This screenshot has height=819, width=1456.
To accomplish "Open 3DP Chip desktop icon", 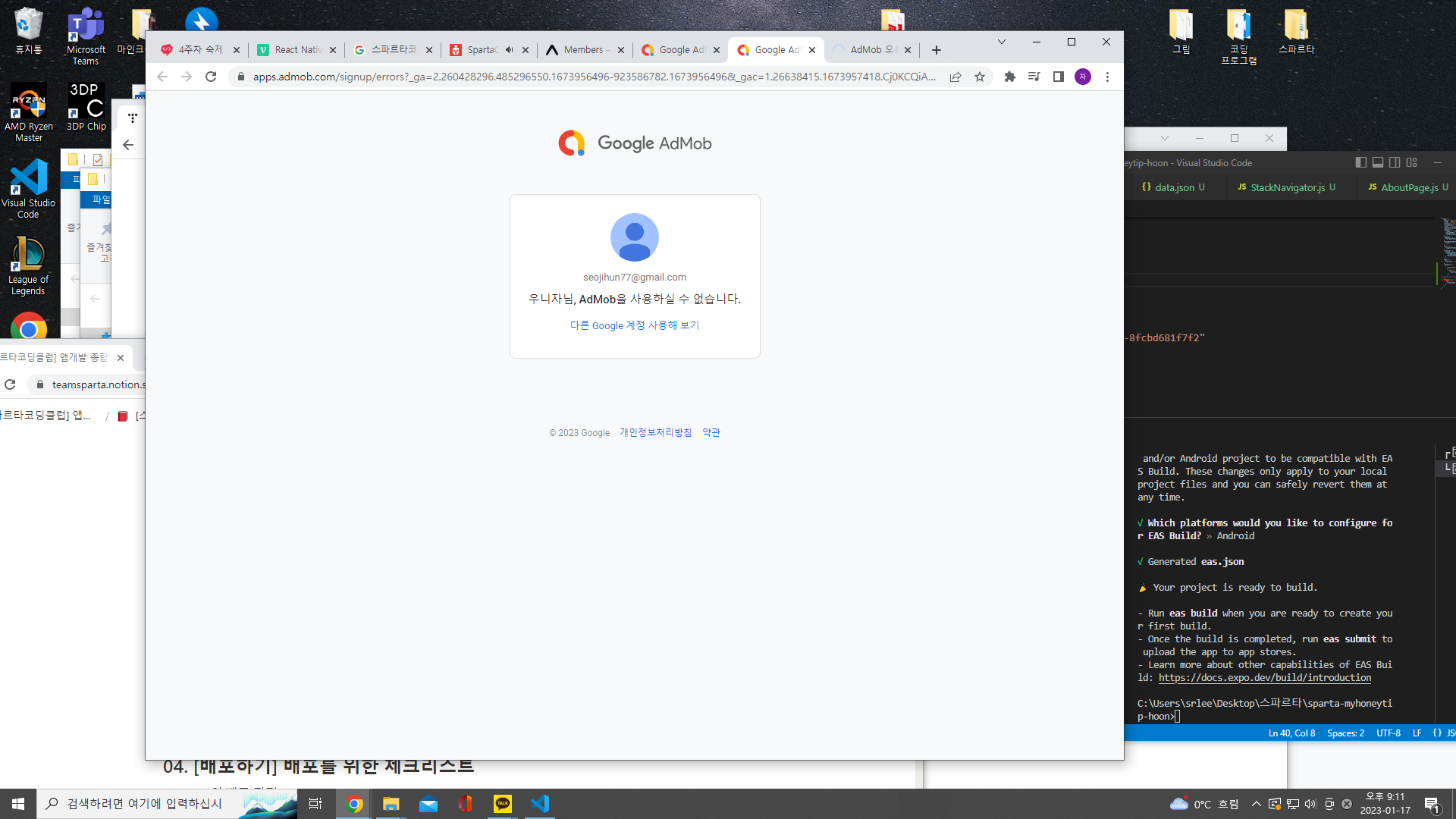I will coord(86,107).
